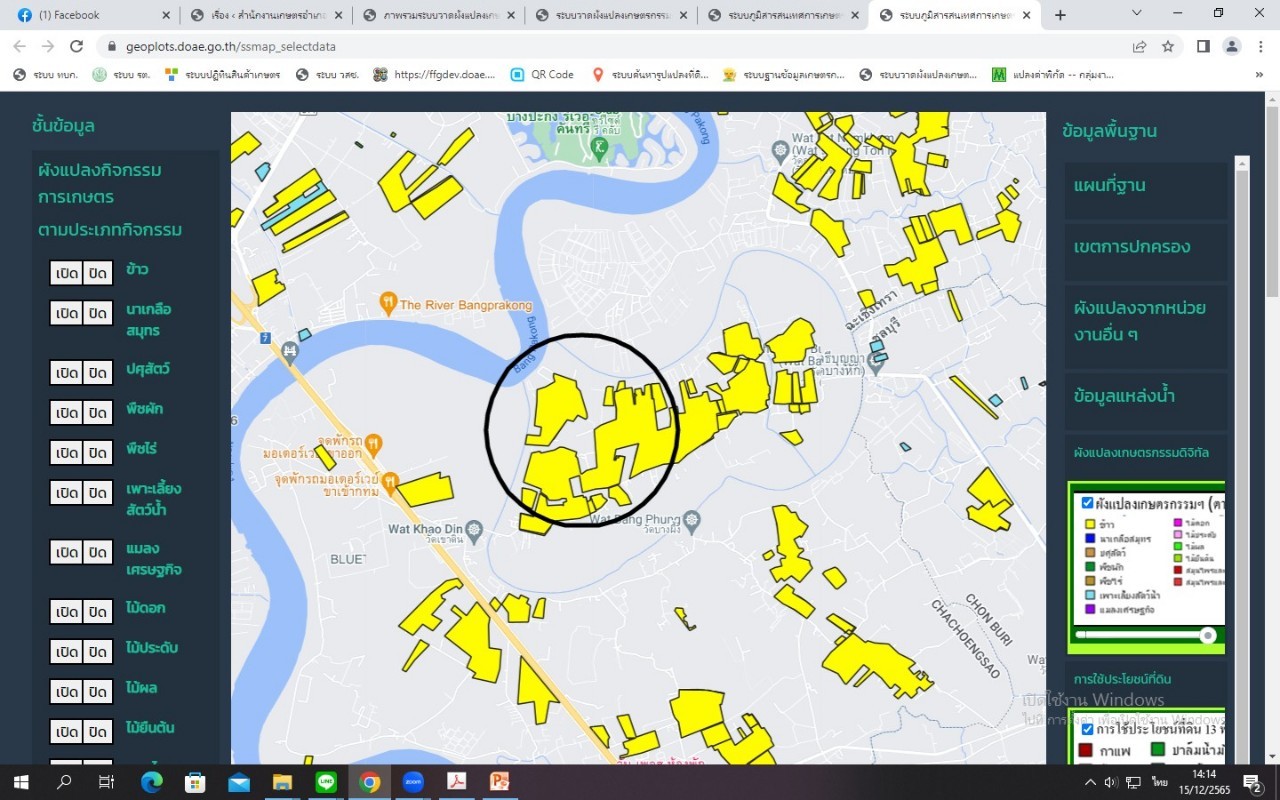
Task: Turn off the พืชผัก layer with ปิด
Action: 98,413
